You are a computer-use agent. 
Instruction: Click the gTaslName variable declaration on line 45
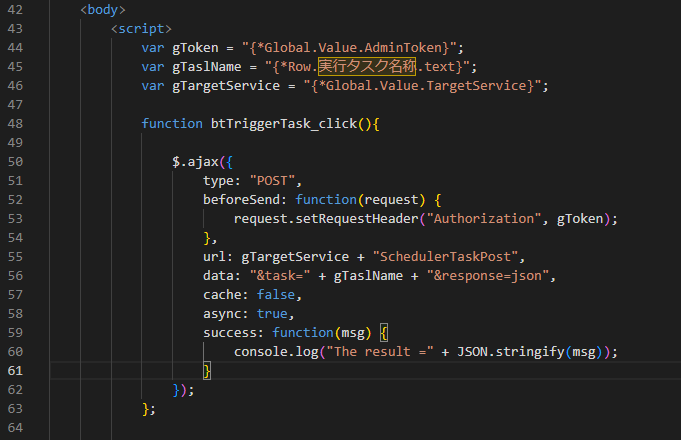[207, 67]
